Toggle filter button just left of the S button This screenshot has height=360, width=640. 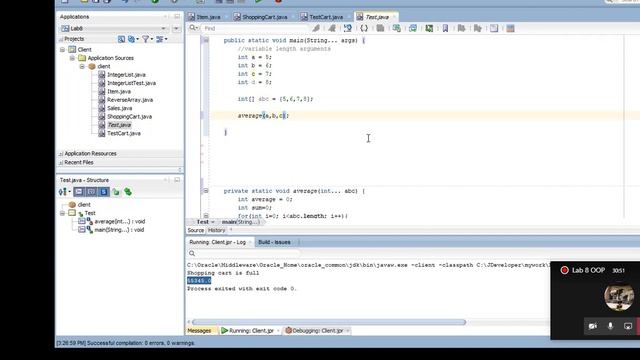point(92,192)
